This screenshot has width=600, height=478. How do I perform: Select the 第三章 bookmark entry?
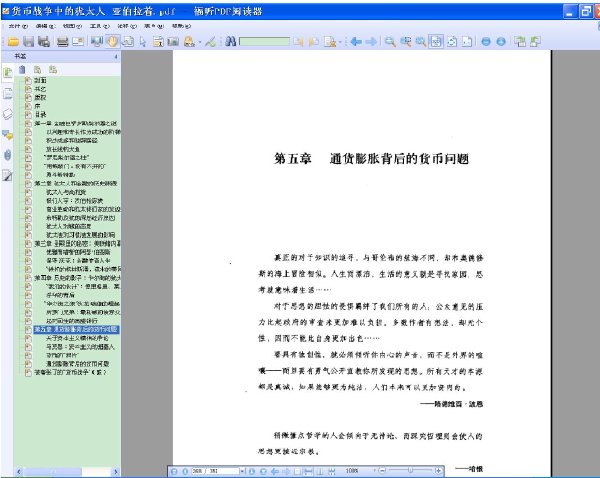[77, 243]
